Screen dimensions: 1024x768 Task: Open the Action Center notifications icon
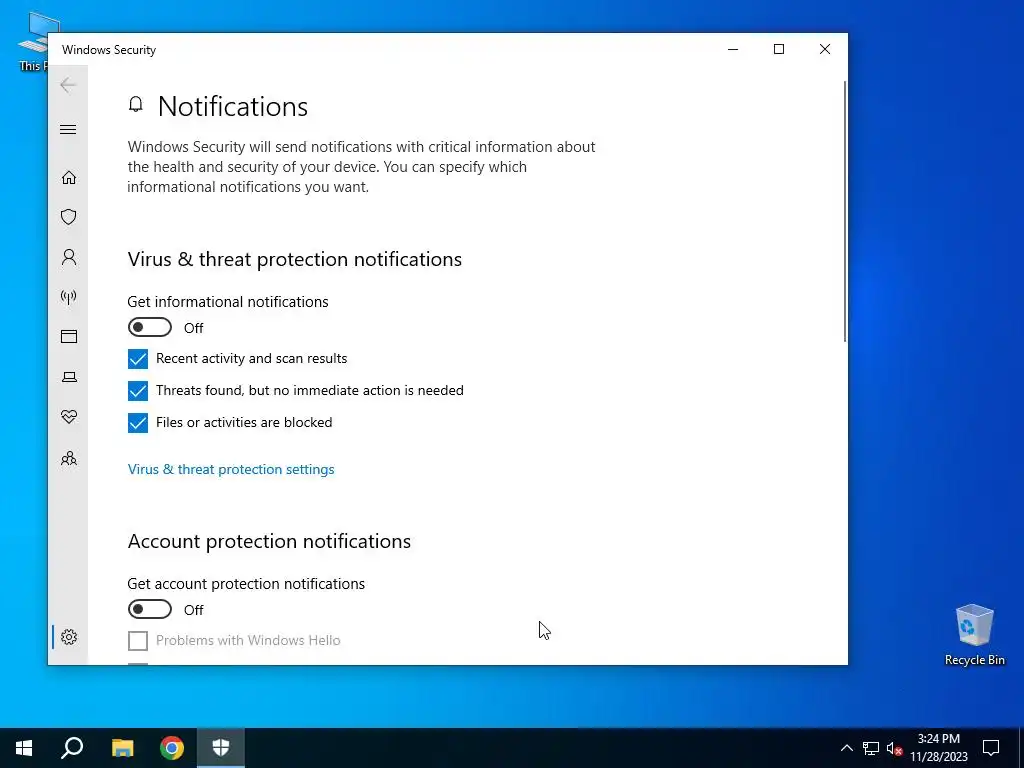(x=991, y=748)
